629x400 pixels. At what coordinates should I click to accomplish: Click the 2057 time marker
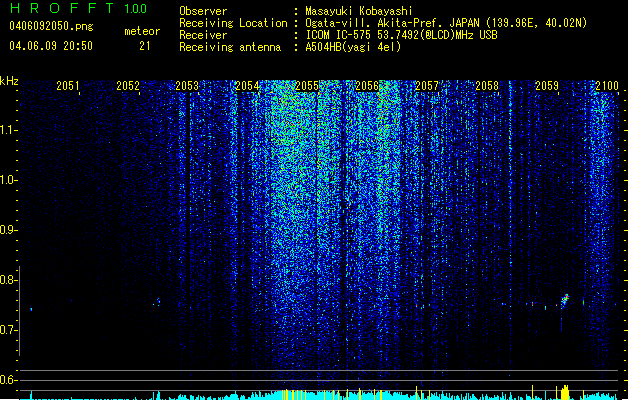pos(427,86)
